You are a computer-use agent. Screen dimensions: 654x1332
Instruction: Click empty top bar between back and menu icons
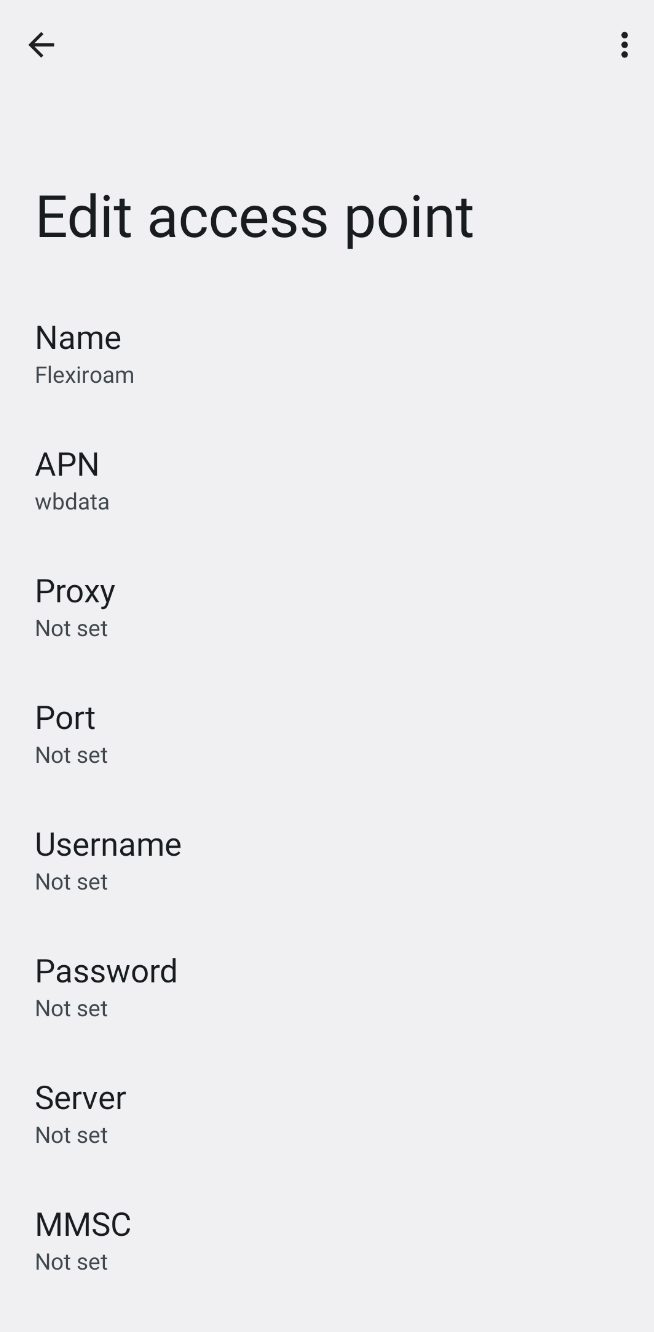pos(330,45)
